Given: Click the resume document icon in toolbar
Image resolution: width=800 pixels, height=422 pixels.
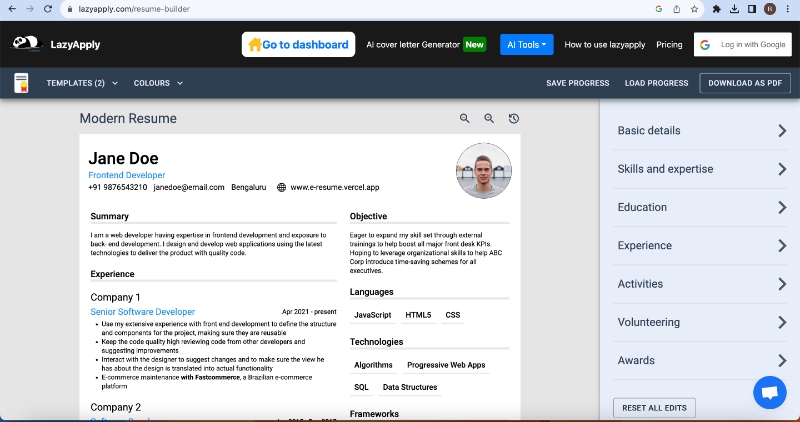Looking at the screenshot, I should (x=21, y=83).
